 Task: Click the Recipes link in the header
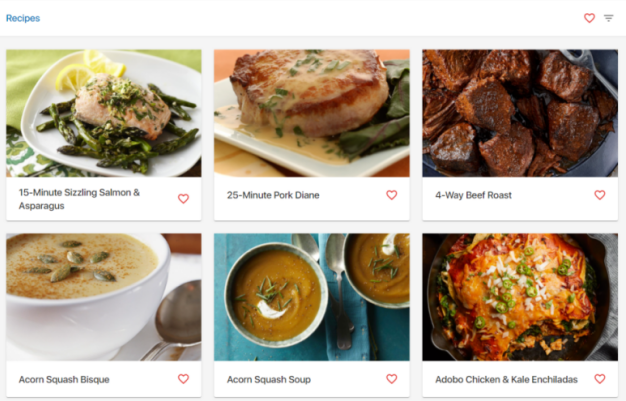pyautogui.click(x=23, y=18)
